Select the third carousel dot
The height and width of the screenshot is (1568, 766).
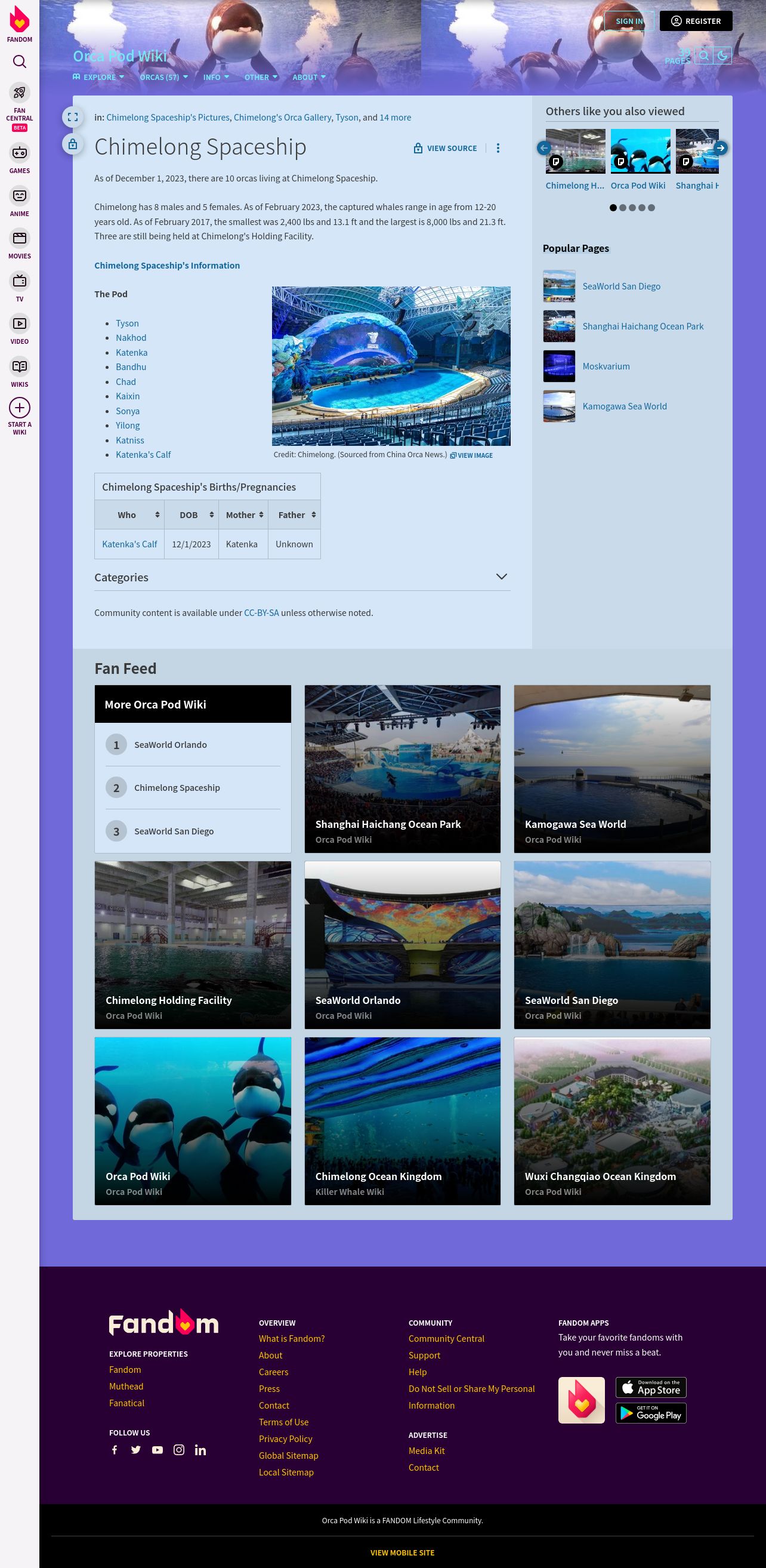click(632, 208)
